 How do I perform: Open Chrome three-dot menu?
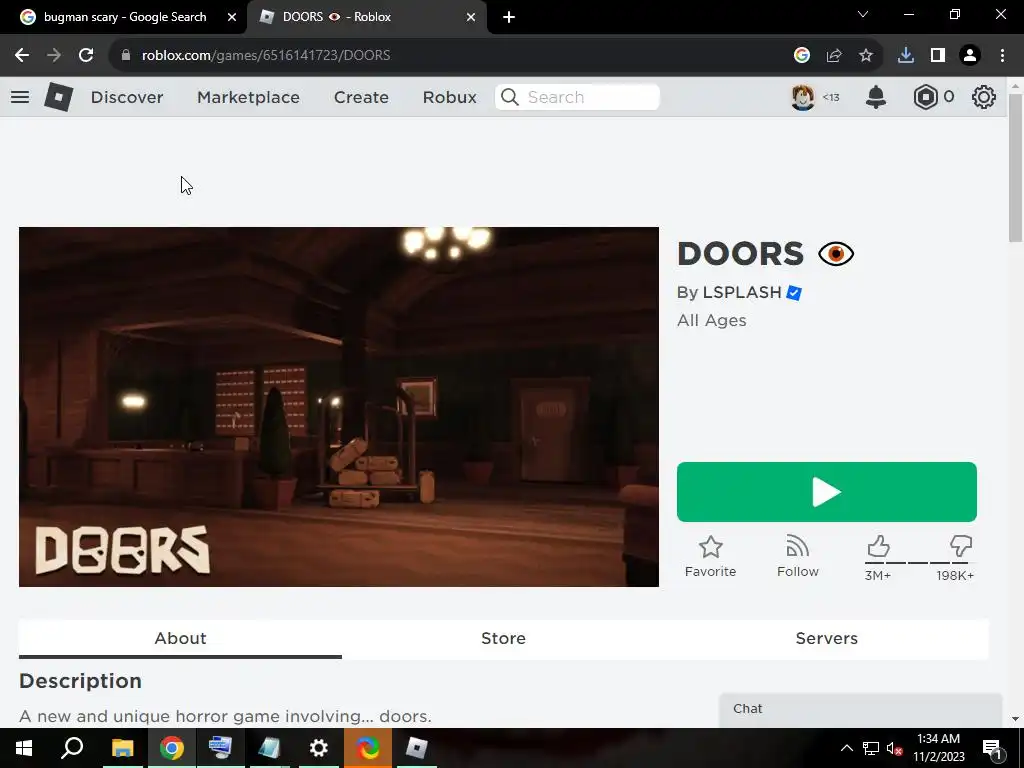(1002, 56)
